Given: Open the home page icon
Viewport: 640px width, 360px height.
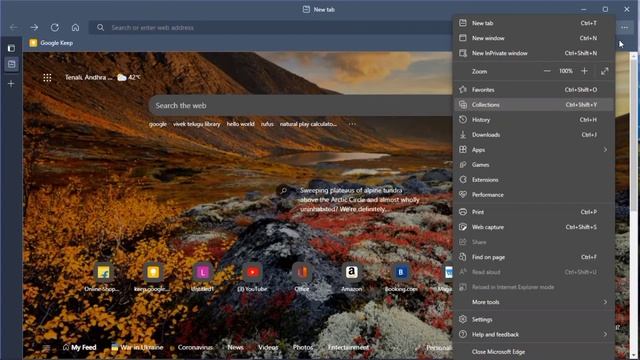Looking at the screenshot, I should click(x=76, y=27).
